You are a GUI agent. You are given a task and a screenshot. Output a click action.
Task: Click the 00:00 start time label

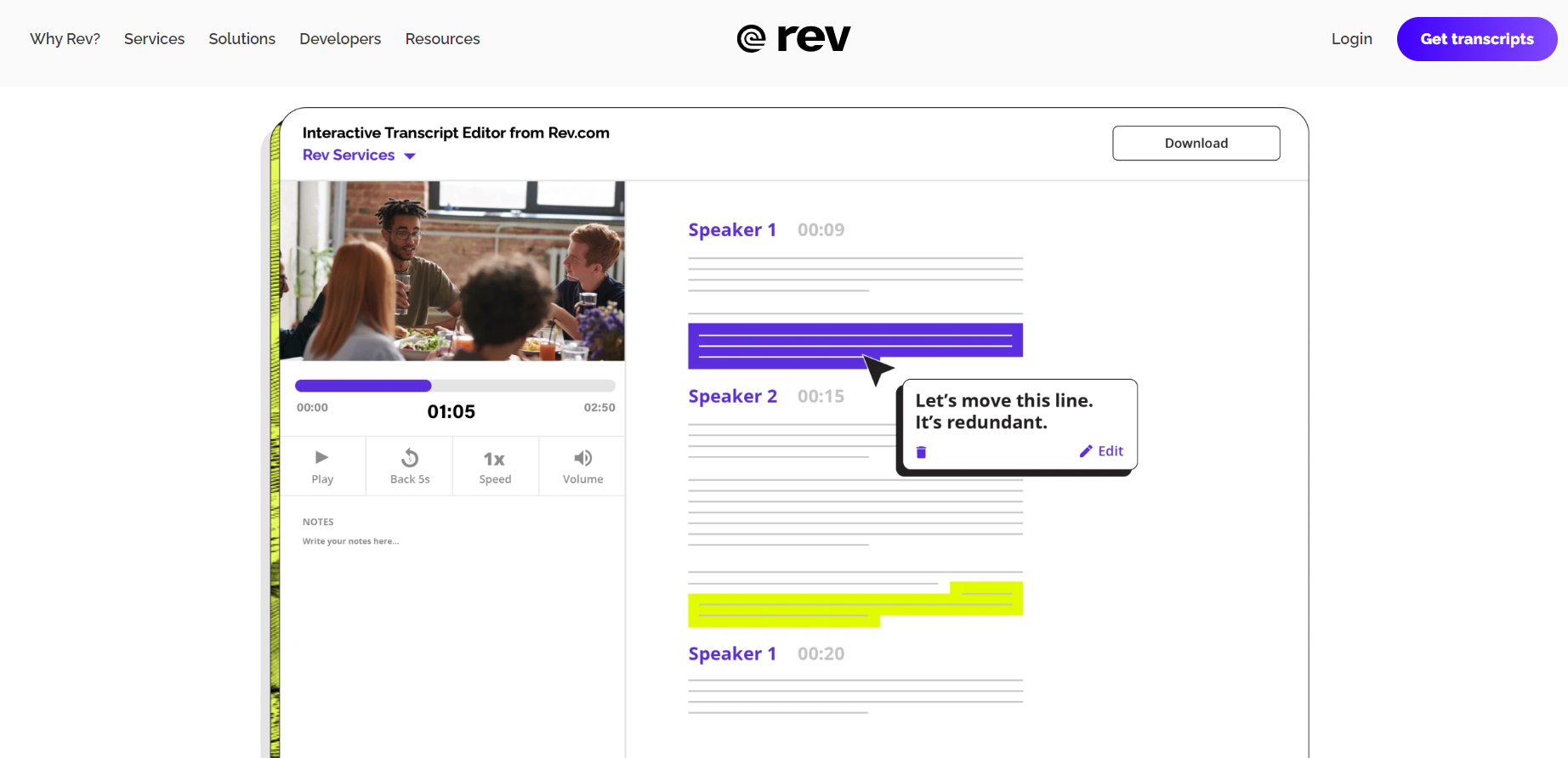click(x=312, y=408)
